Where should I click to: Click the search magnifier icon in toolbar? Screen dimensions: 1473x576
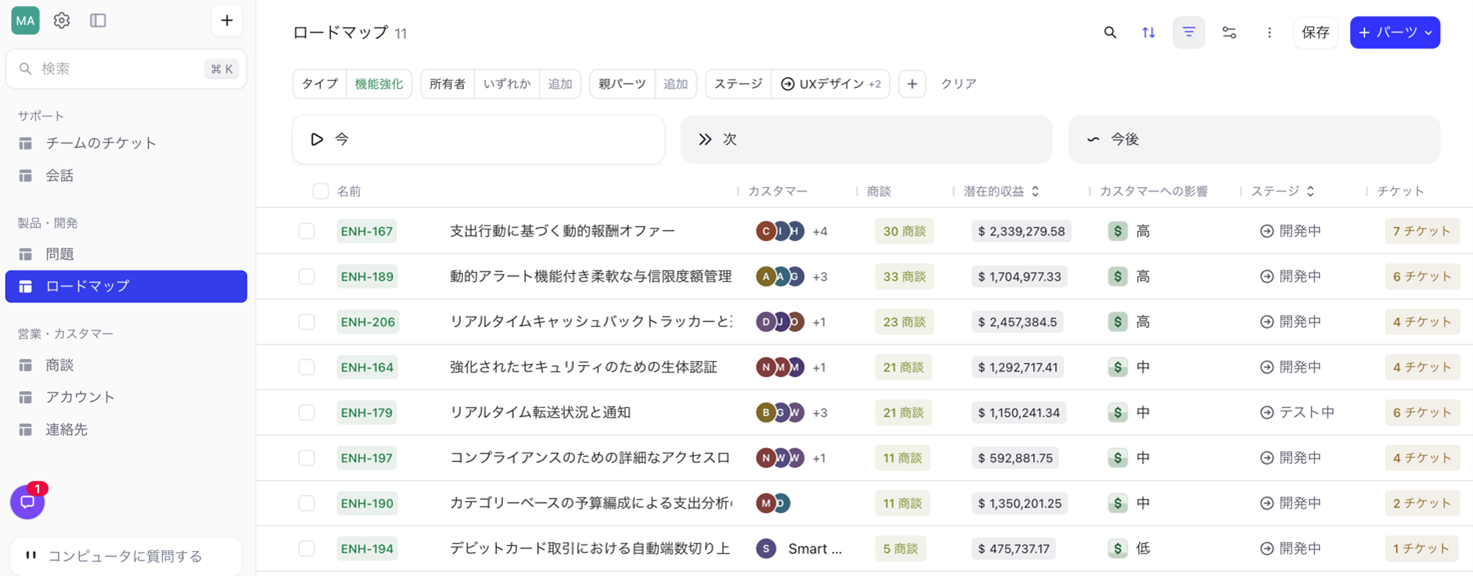tap(1110, 33)
